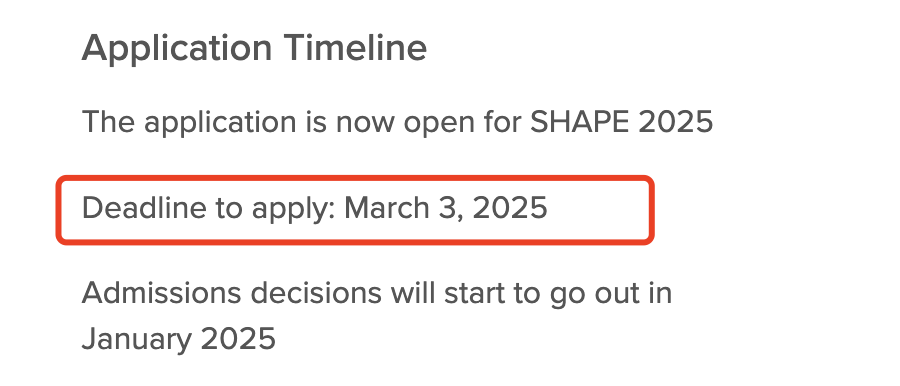Select the word Application in the heading
This screenshot has height=386, width=900.
(177, 49)
